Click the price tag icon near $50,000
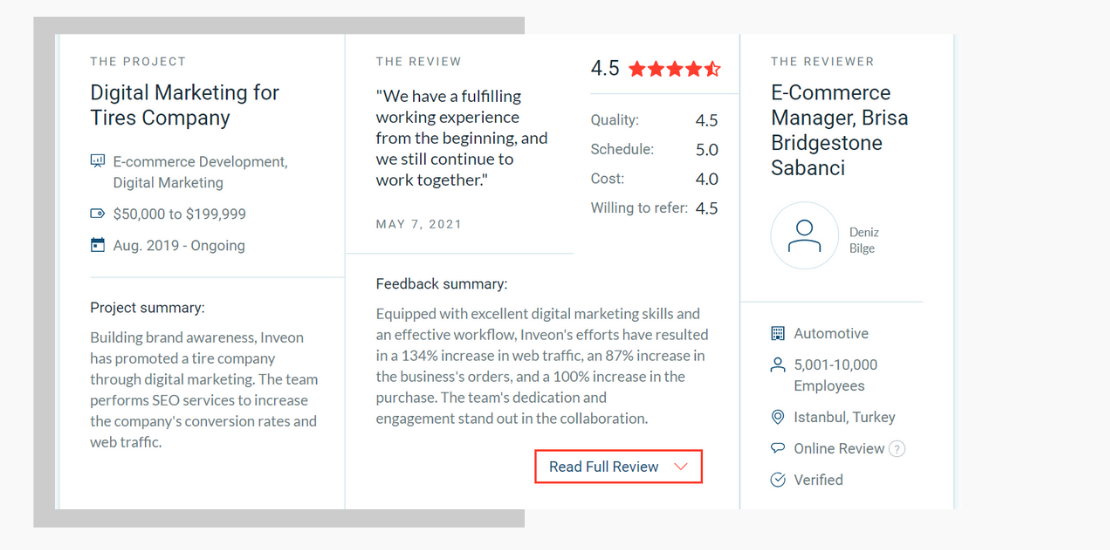 tap(98, 213)
